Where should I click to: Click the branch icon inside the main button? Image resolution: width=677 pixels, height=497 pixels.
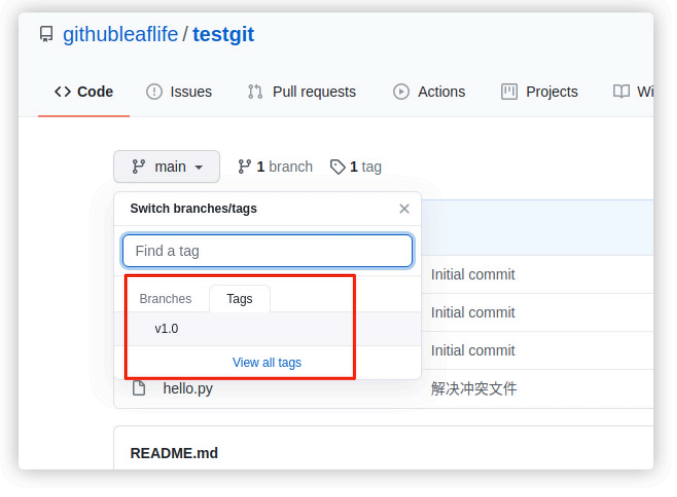click(138, 166)
